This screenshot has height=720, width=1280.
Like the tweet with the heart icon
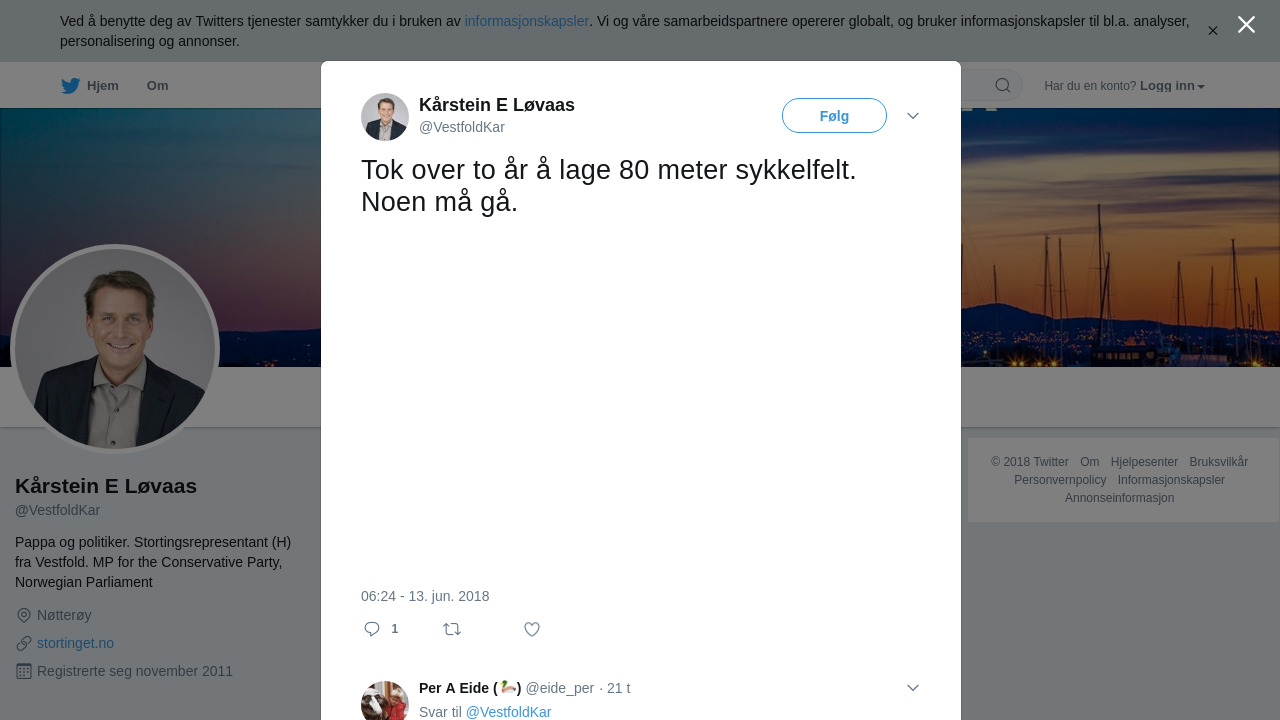click(532, 629)
